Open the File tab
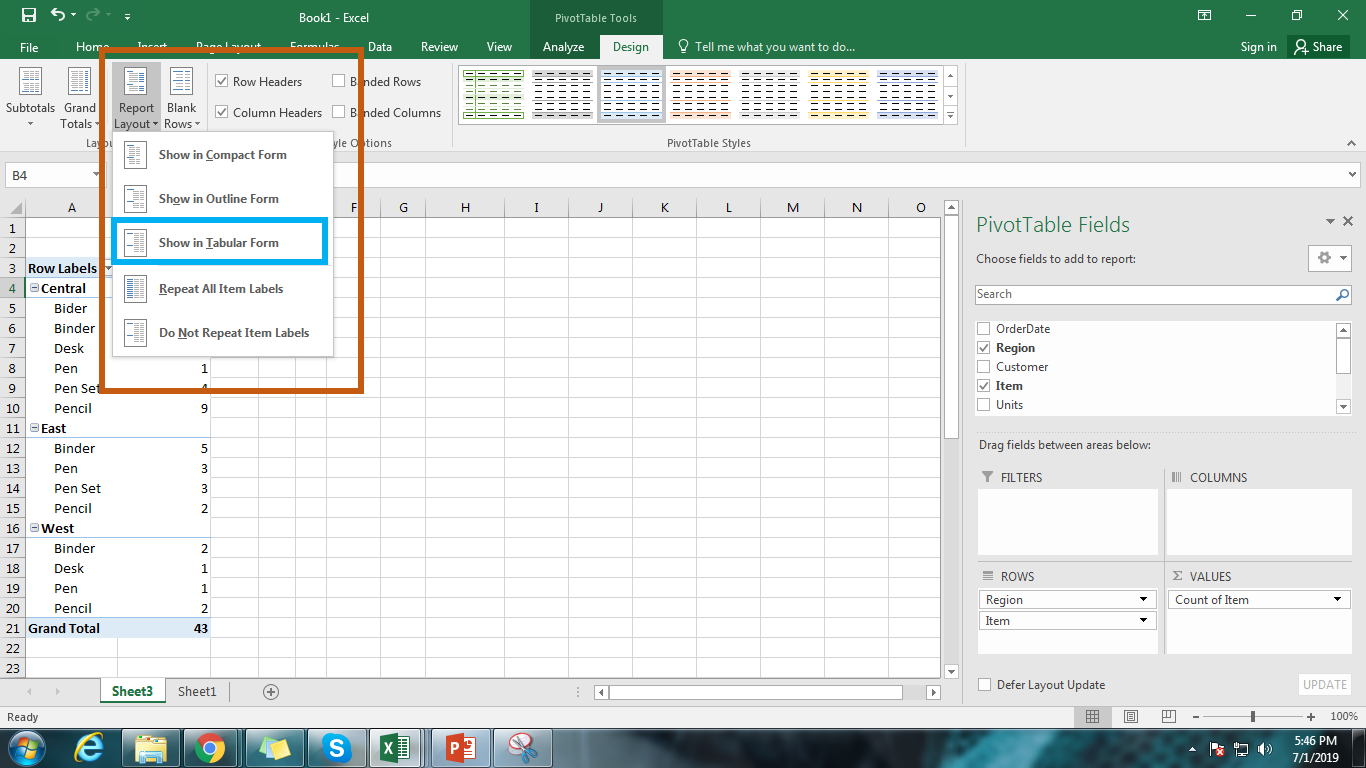 (x=29, y=47)
